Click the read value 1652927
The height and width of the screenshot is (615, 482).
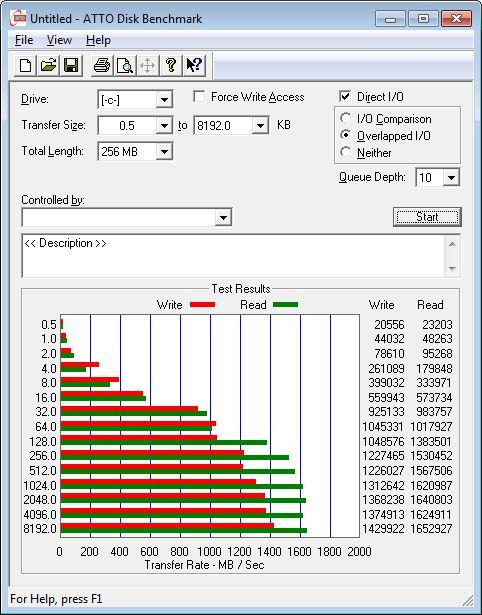[431, 528]
